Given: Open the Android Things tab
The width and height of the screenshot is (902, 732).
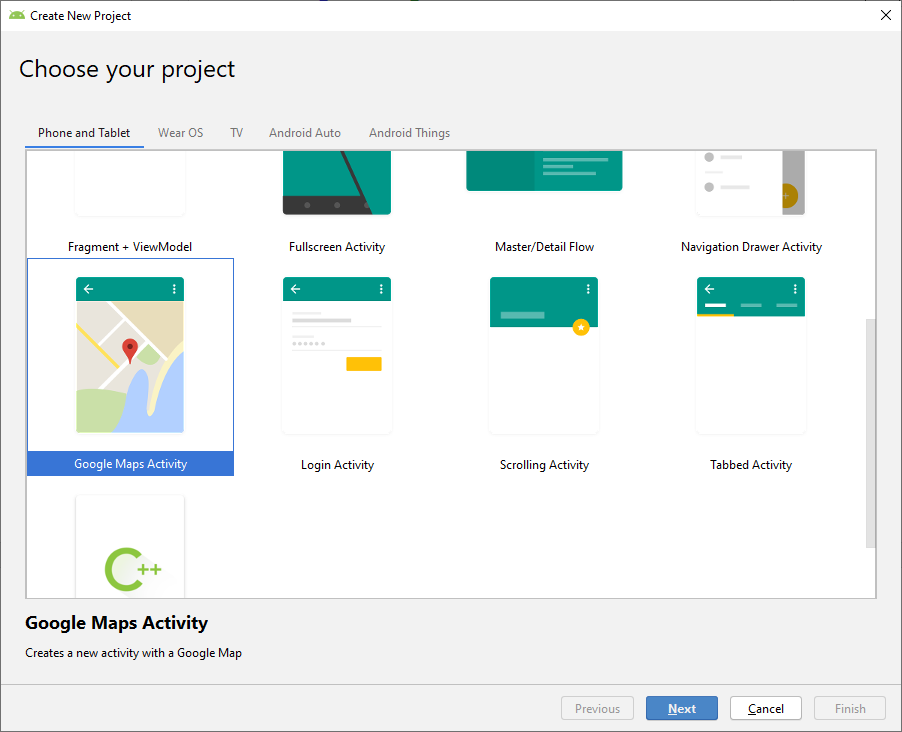Looking at the screenshot, I should (x=409, y=133).
